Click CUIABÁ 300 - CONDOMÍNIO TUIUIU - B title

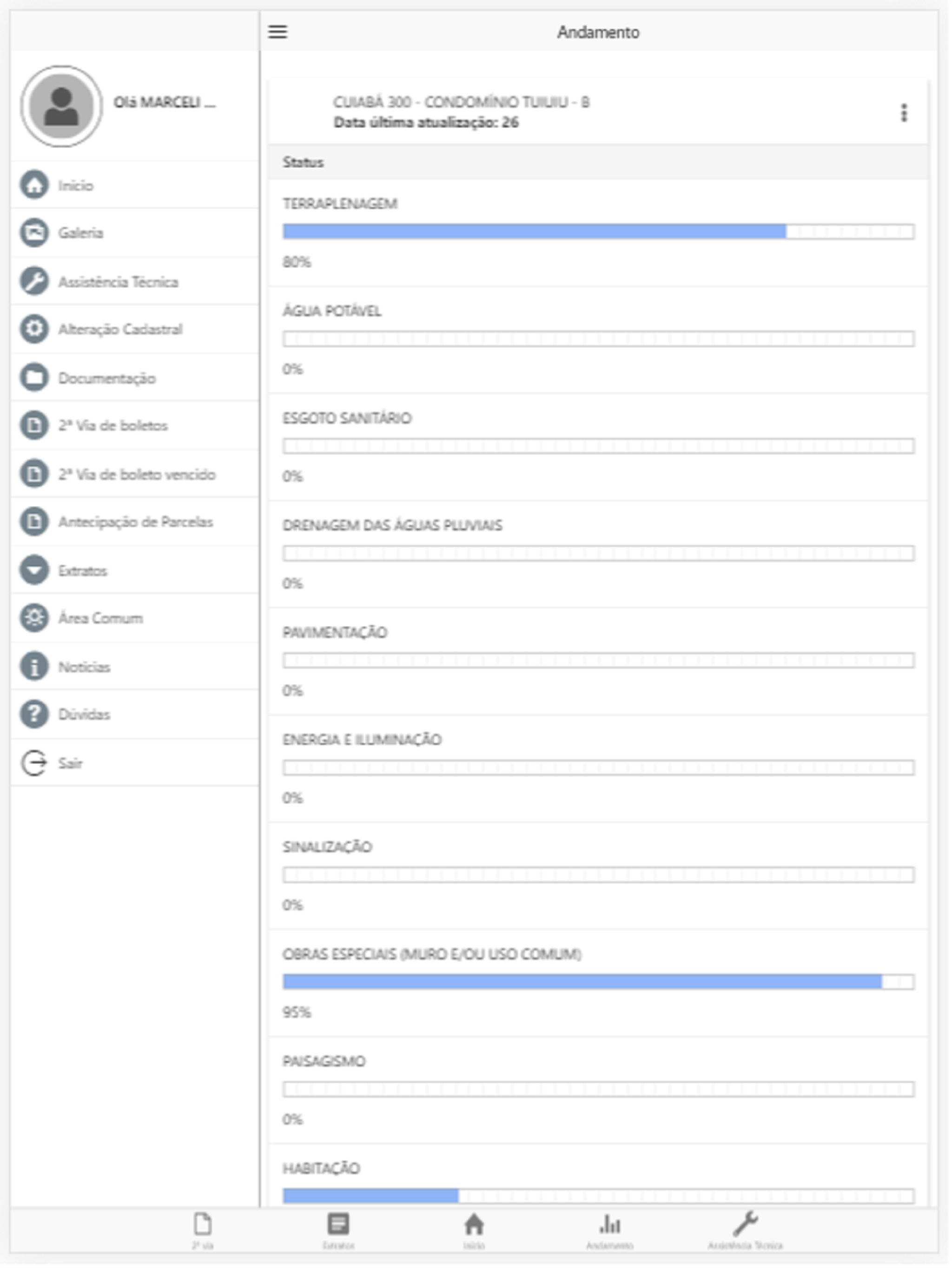tap(461, 102)
